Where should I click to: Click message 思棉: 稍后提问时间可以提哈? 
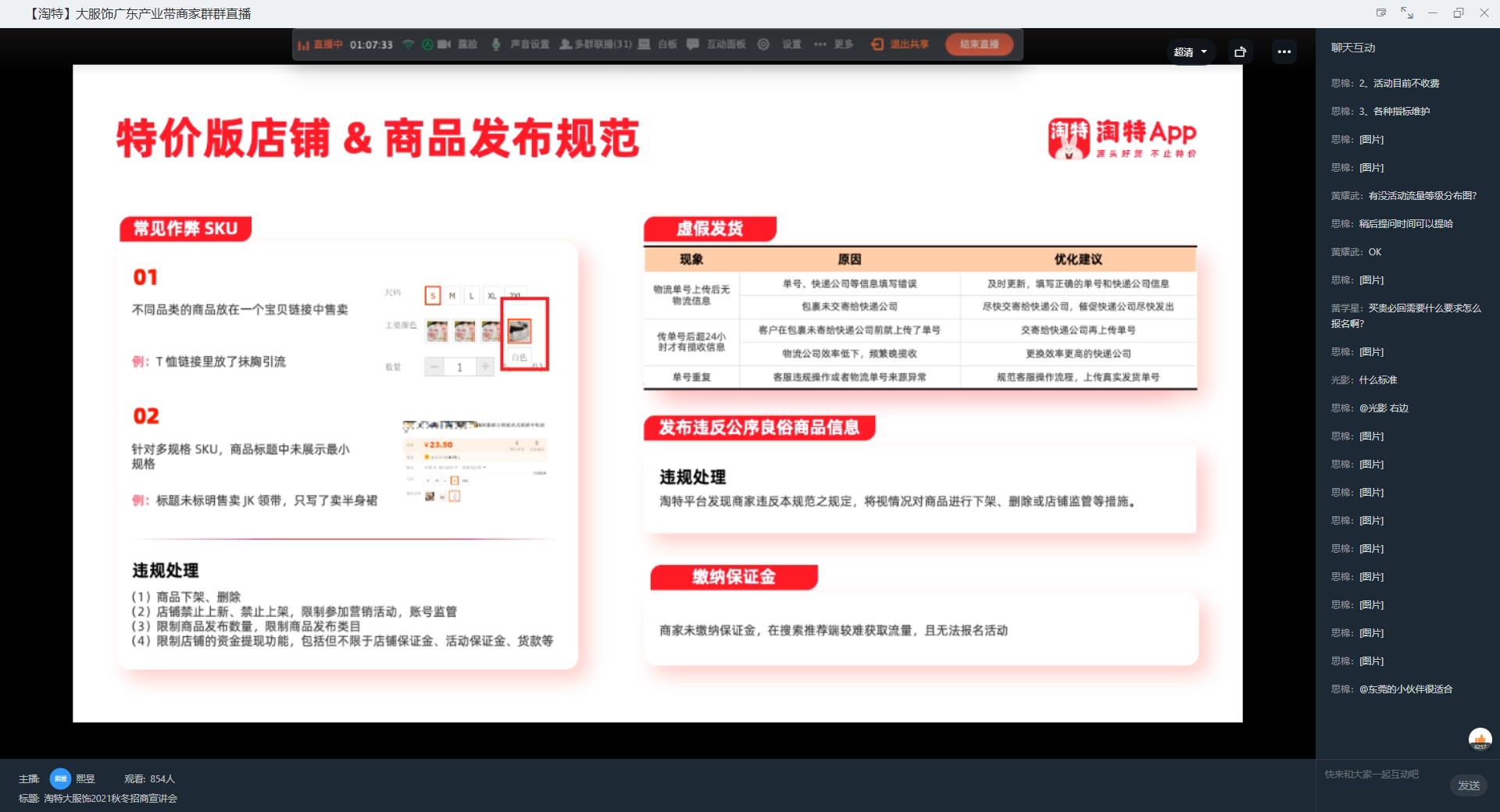[x=1392, y=223]
